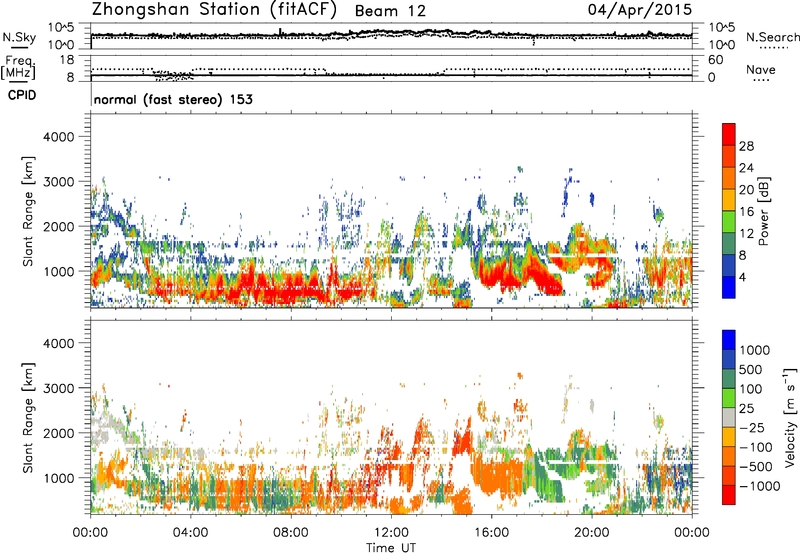
Task: Click the 'Power [dB]' colorbar title
Action: coord(764,211)
